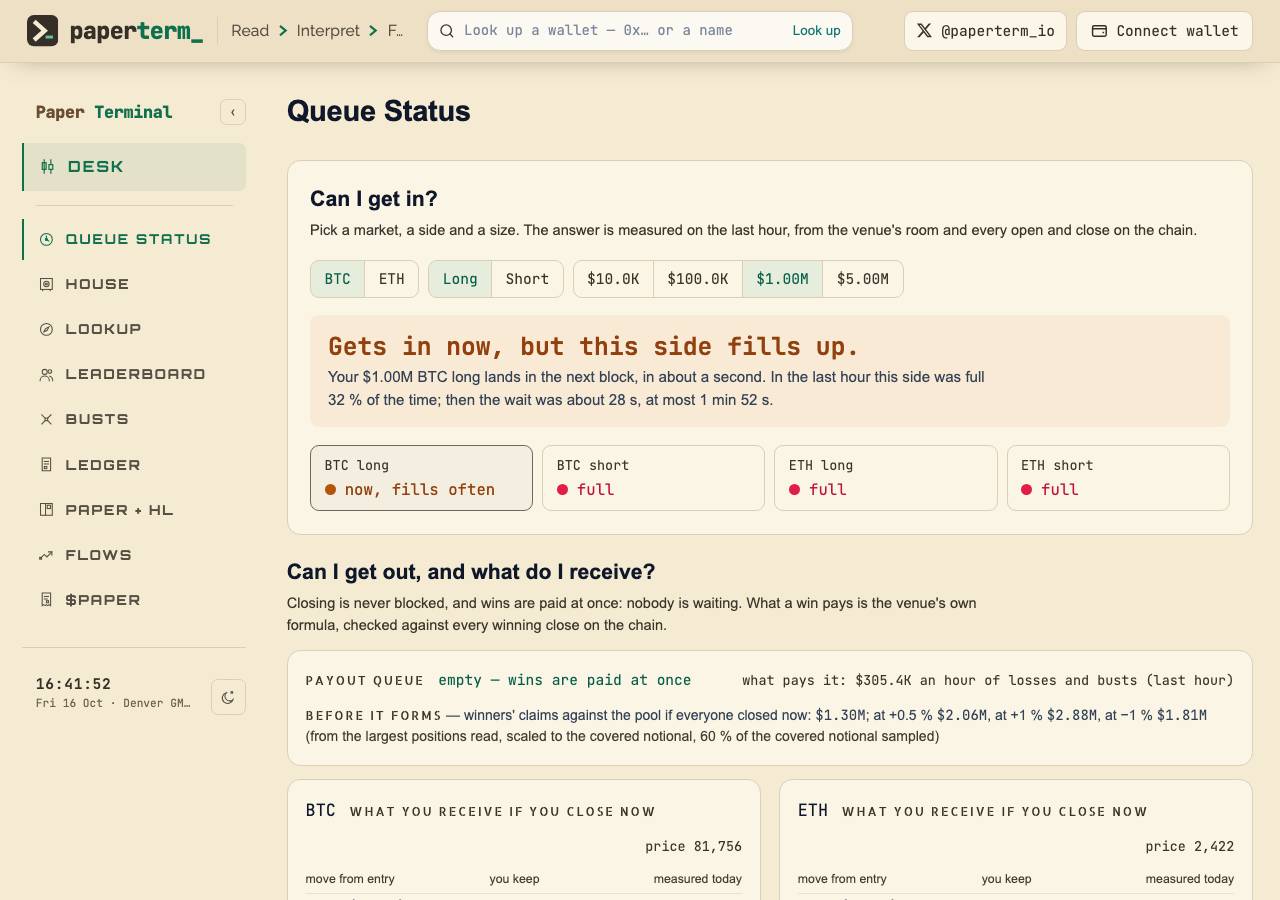1280x900 pixels.
Task: Click the Leaderboard people icon
Action: click(46, 374)
